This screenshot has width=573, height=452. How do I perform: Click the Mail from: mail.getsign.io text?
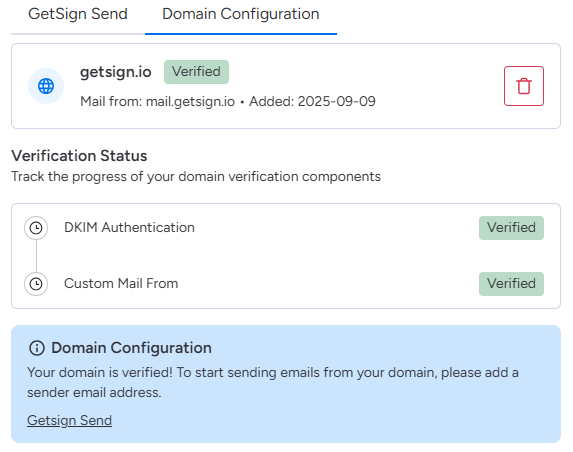click(x=158, y=101)
